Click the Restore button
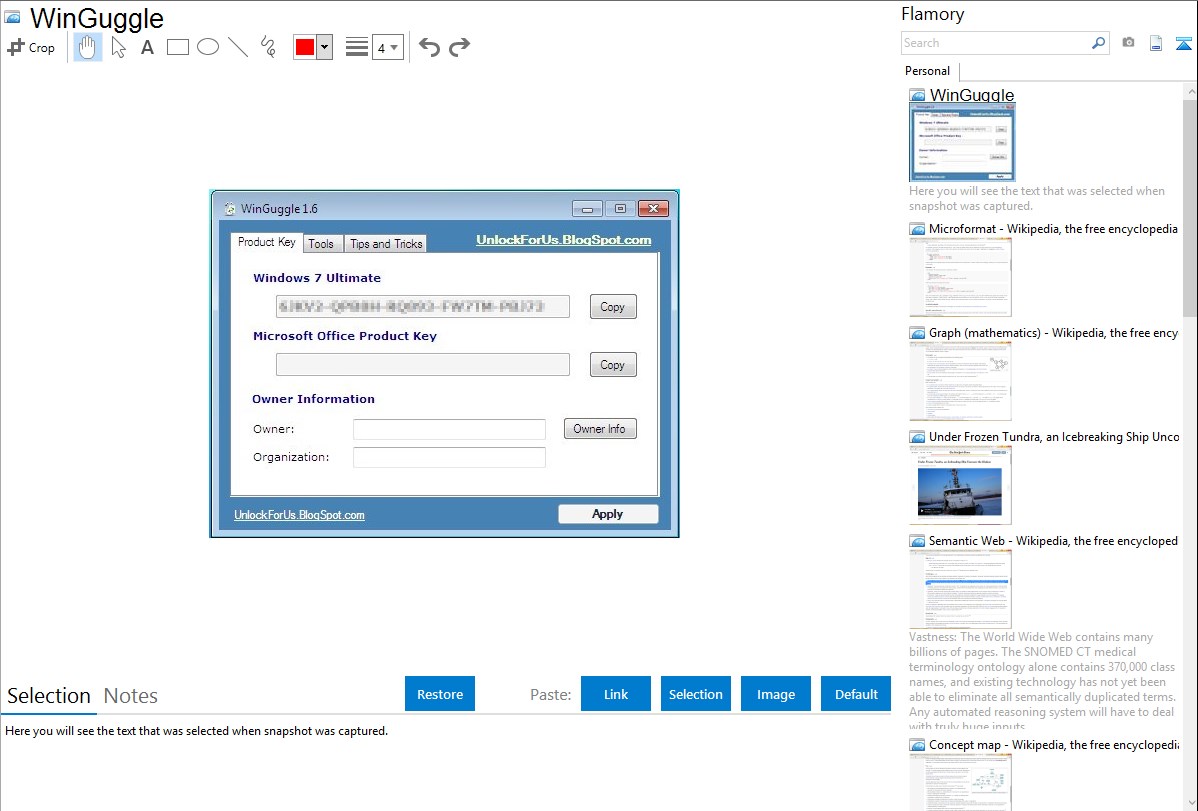1198x811 pixels. pyautogui.click(x=440, y=694)
